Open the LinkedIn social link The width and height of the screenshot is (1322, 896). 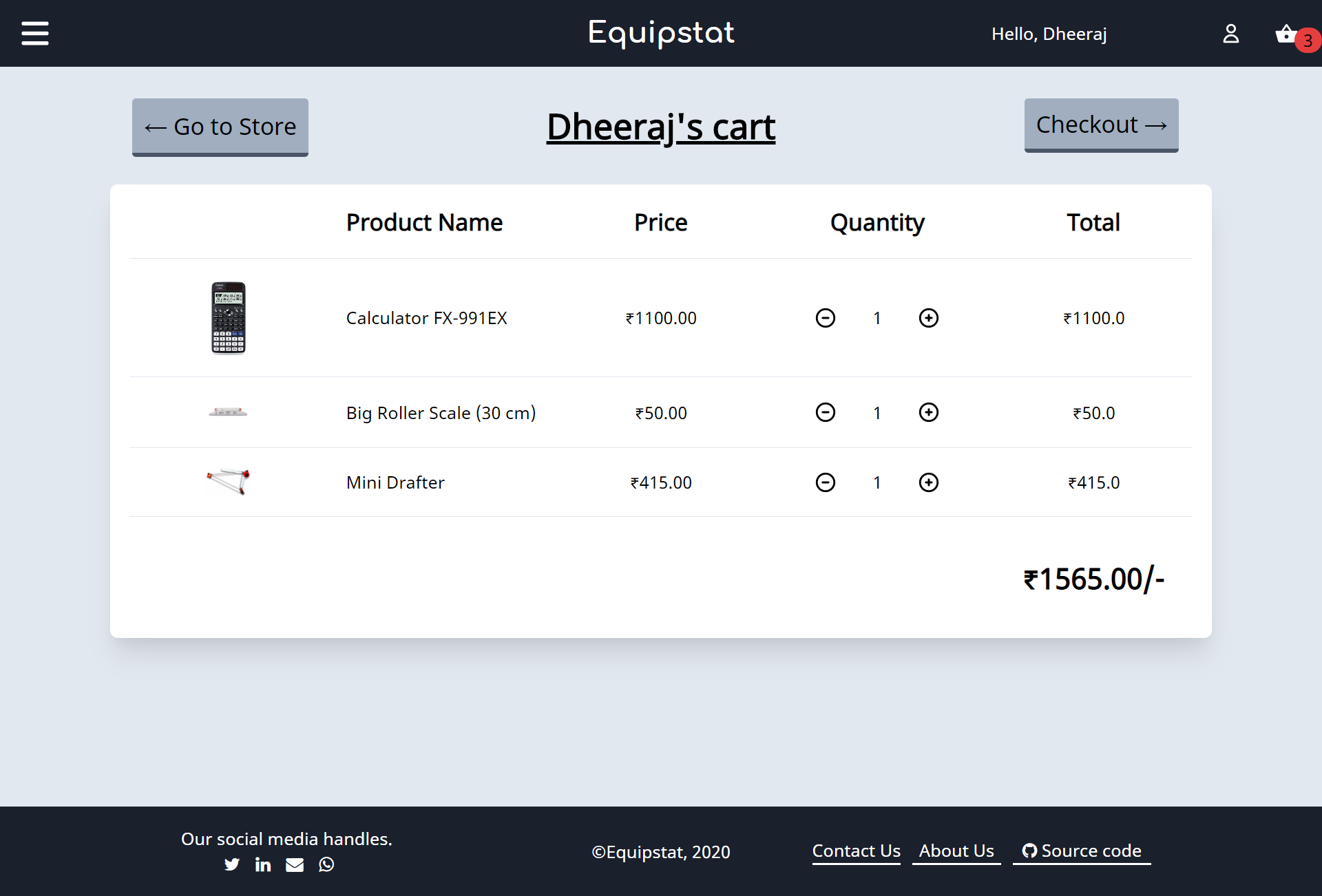pyautogui.click(x=263, y=864)
